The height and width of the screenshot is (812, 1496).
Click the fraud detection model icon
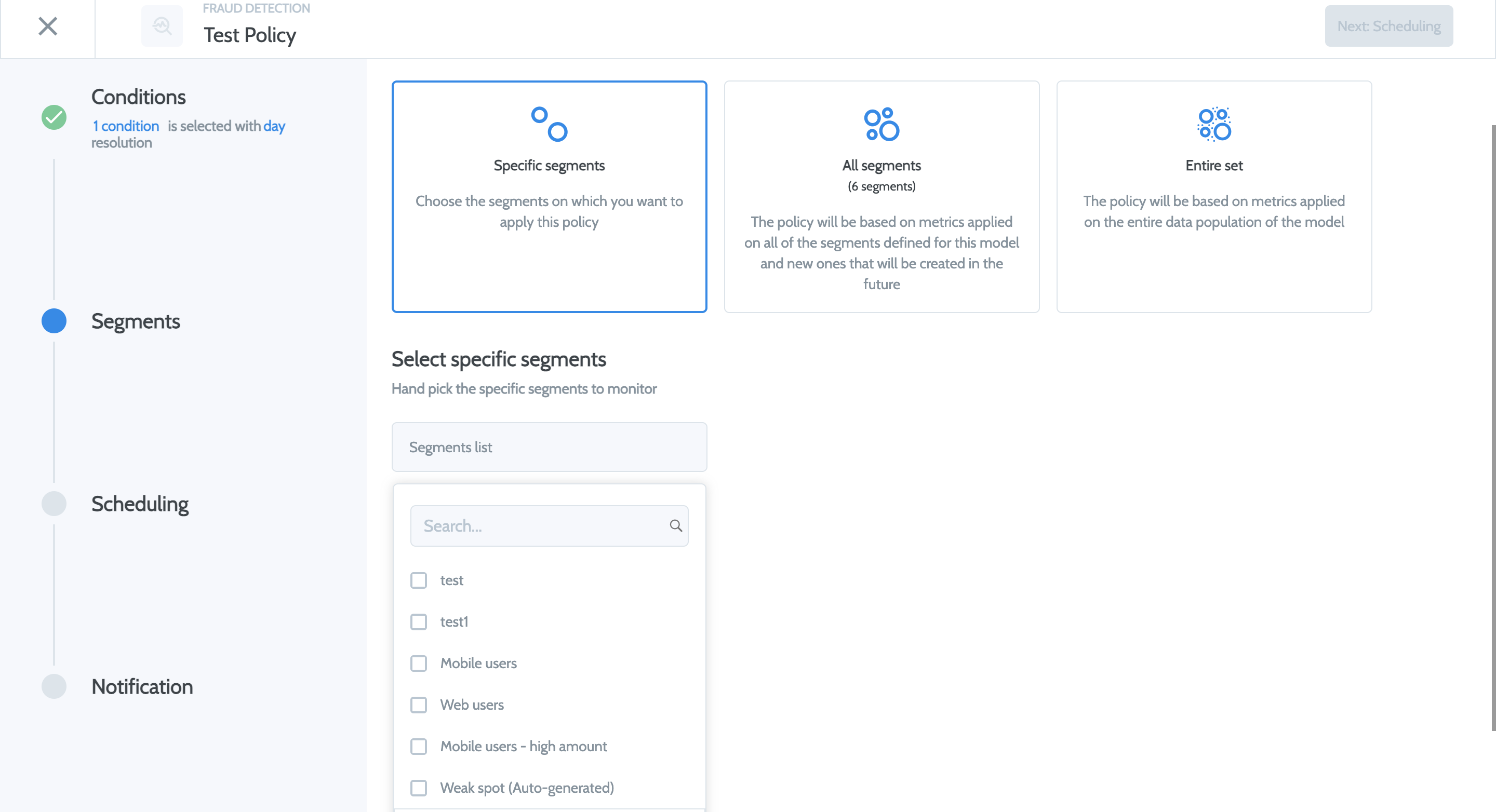tap(162, 26)
